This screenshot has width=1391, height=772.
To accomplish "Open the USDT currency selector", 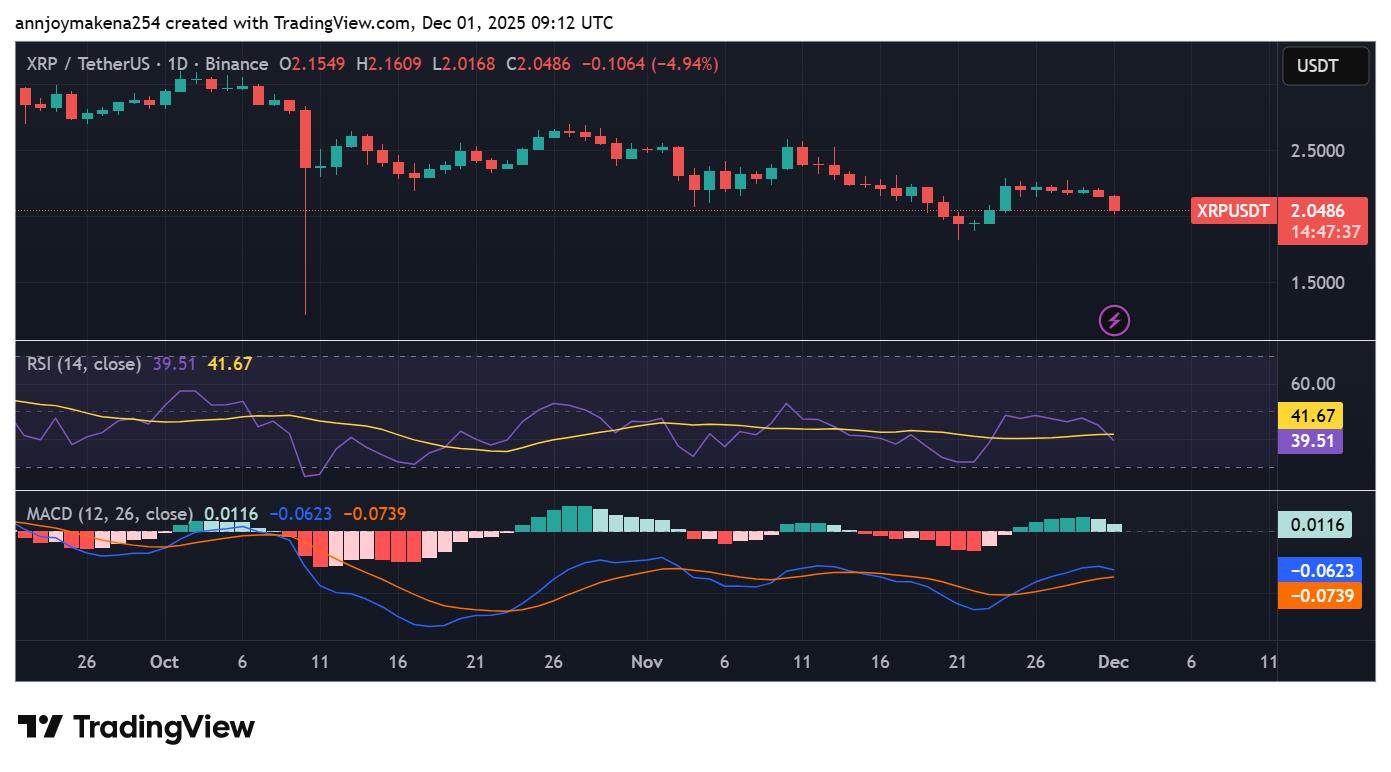I will [1325, 67].
